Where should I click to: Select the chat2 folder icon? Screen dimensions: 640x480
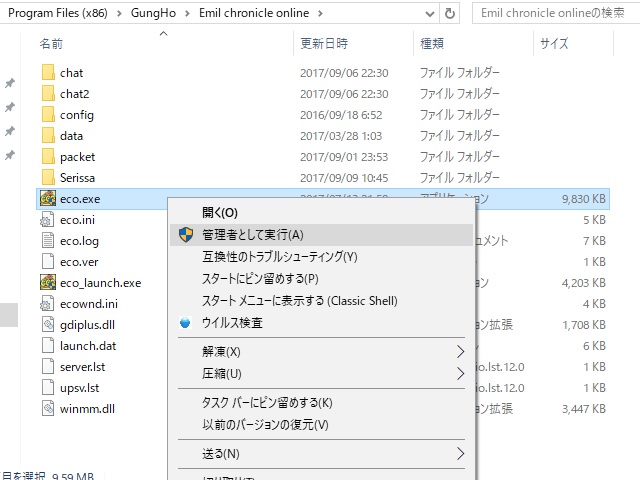tap(48, 93)
